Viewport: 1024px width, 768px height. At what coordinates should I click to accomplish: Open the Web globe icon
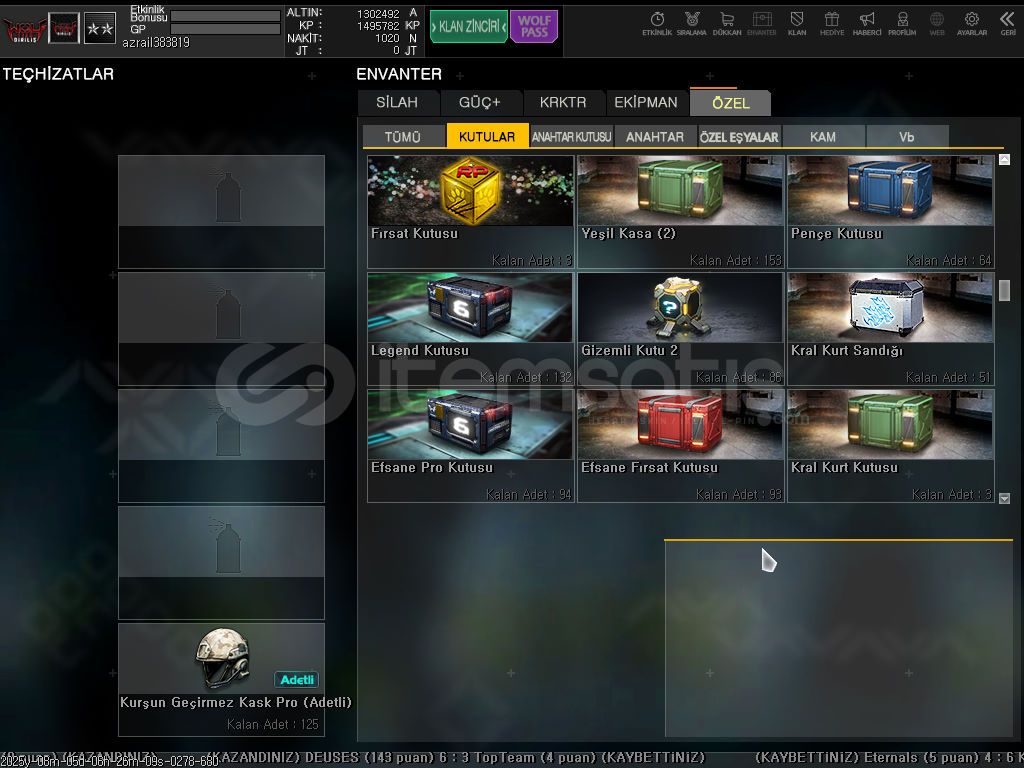[x=936, y=24]
